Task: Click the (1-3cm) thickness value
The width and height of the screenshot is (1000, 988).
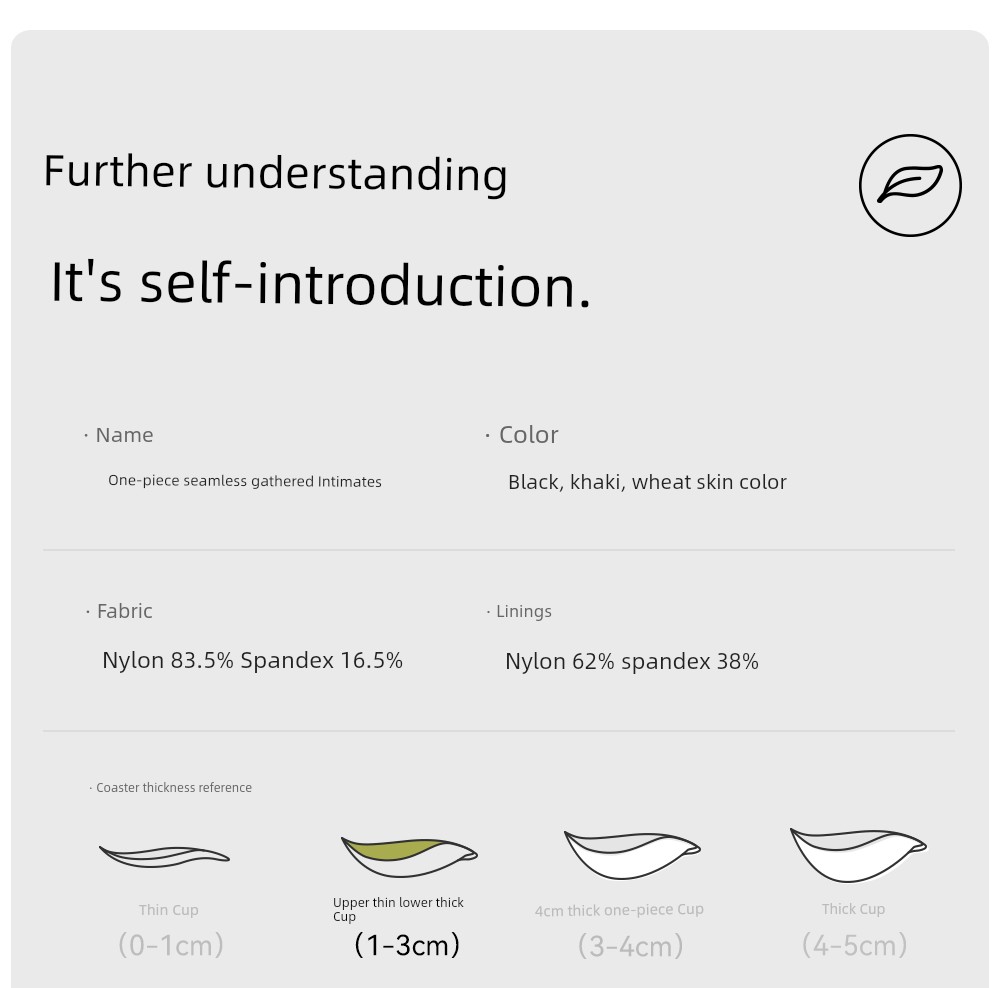Action: (x=407, y=945)
